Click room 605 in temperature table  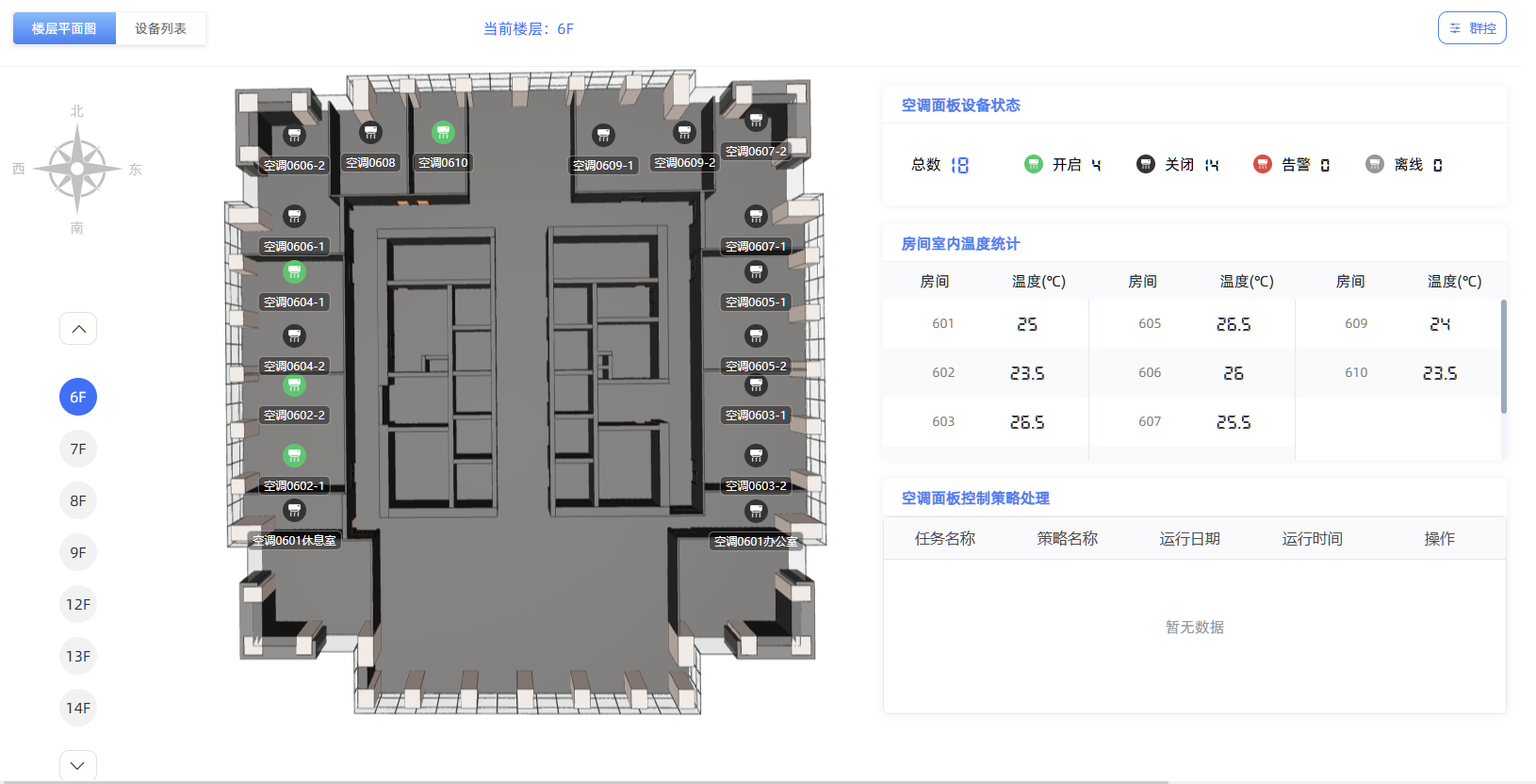[x=1150, y=323]
